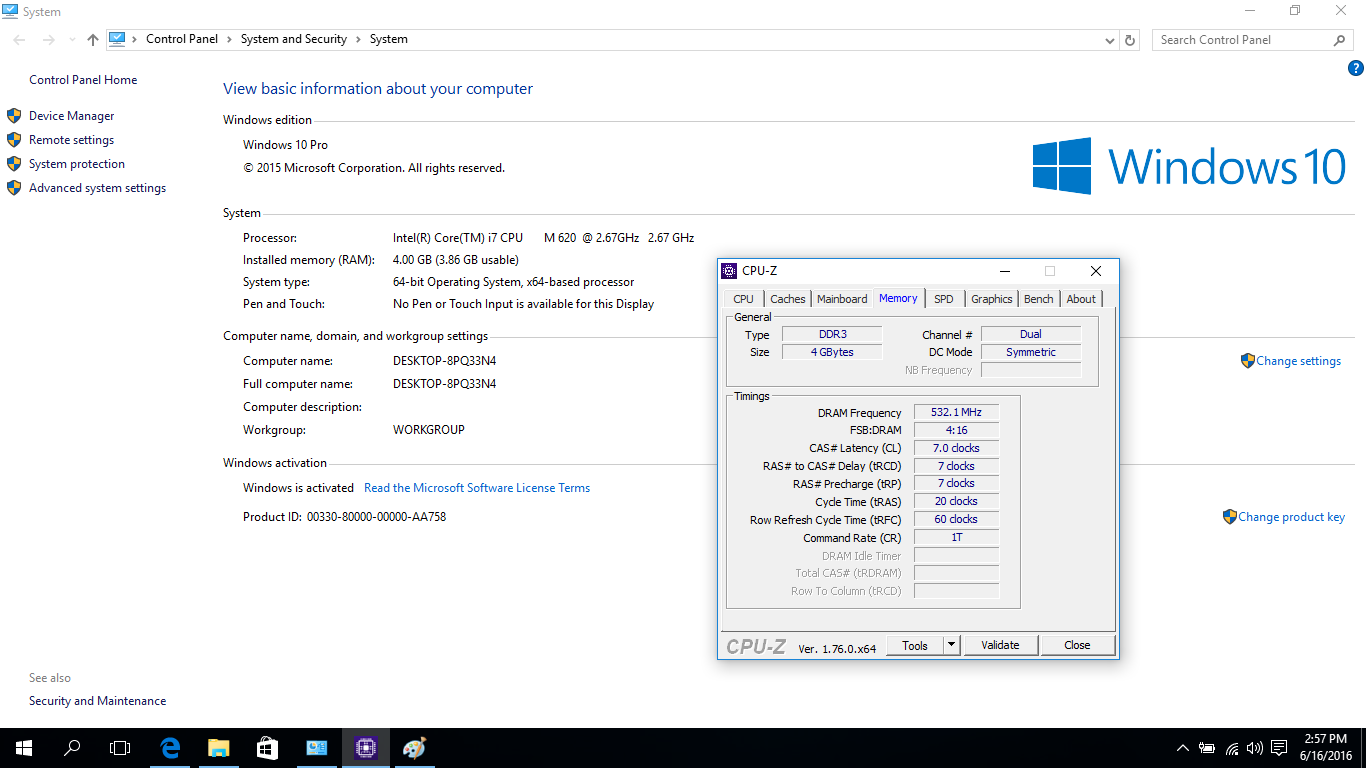This screenshot has width=1366, height=768.
Task: Open the SPD tab
Action: [944, 299]
